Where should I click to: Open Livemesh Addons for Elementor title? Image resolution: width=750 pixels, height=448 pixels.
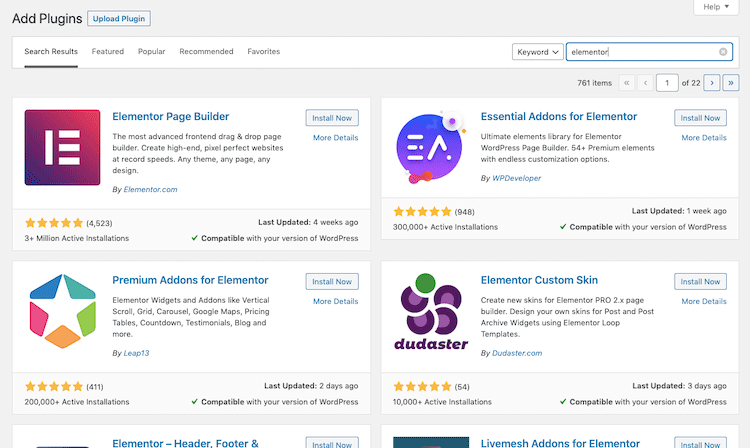coord(560,443)
